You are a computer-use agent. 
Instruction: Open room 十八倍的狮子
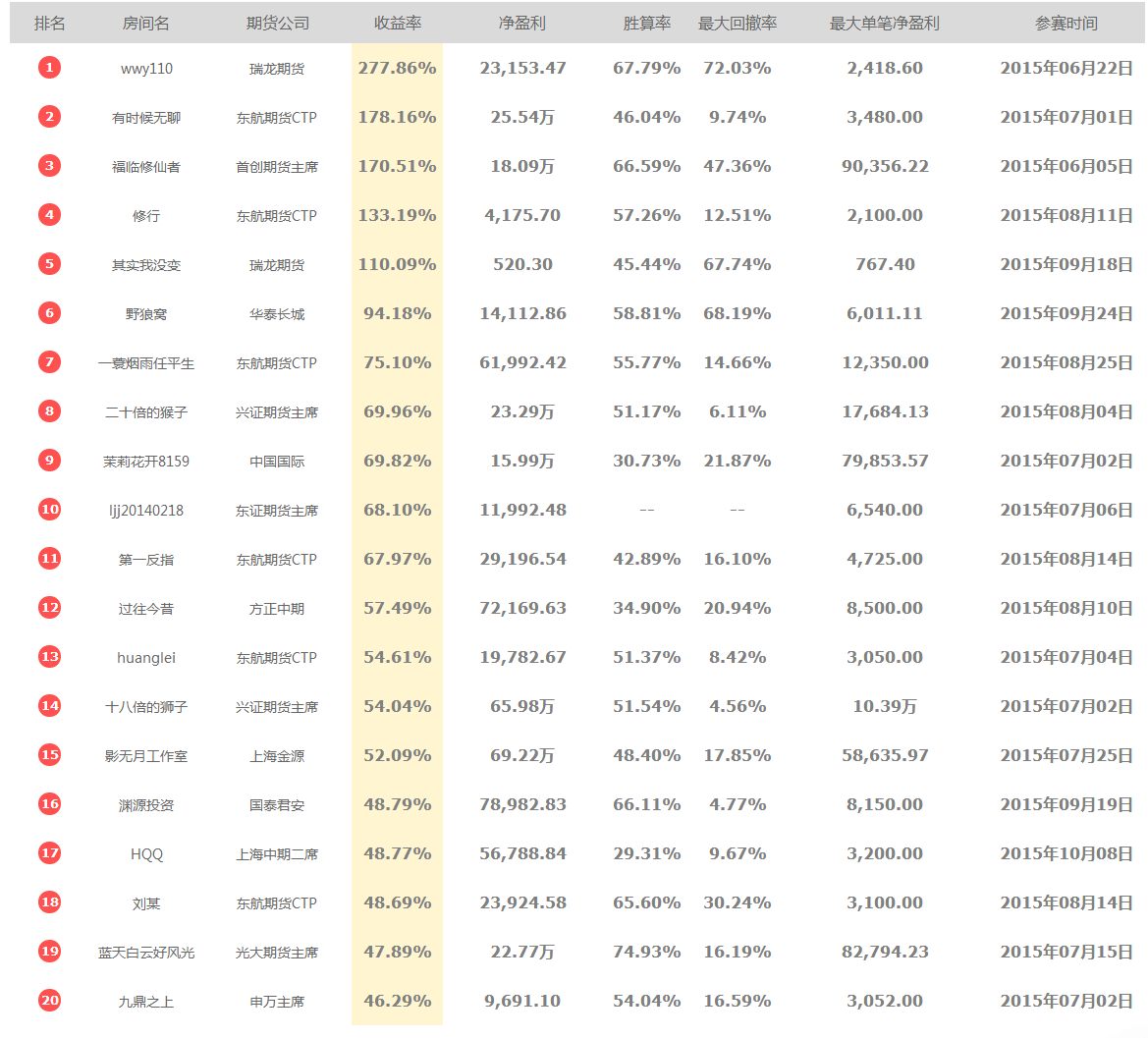[x=145, y=706]
